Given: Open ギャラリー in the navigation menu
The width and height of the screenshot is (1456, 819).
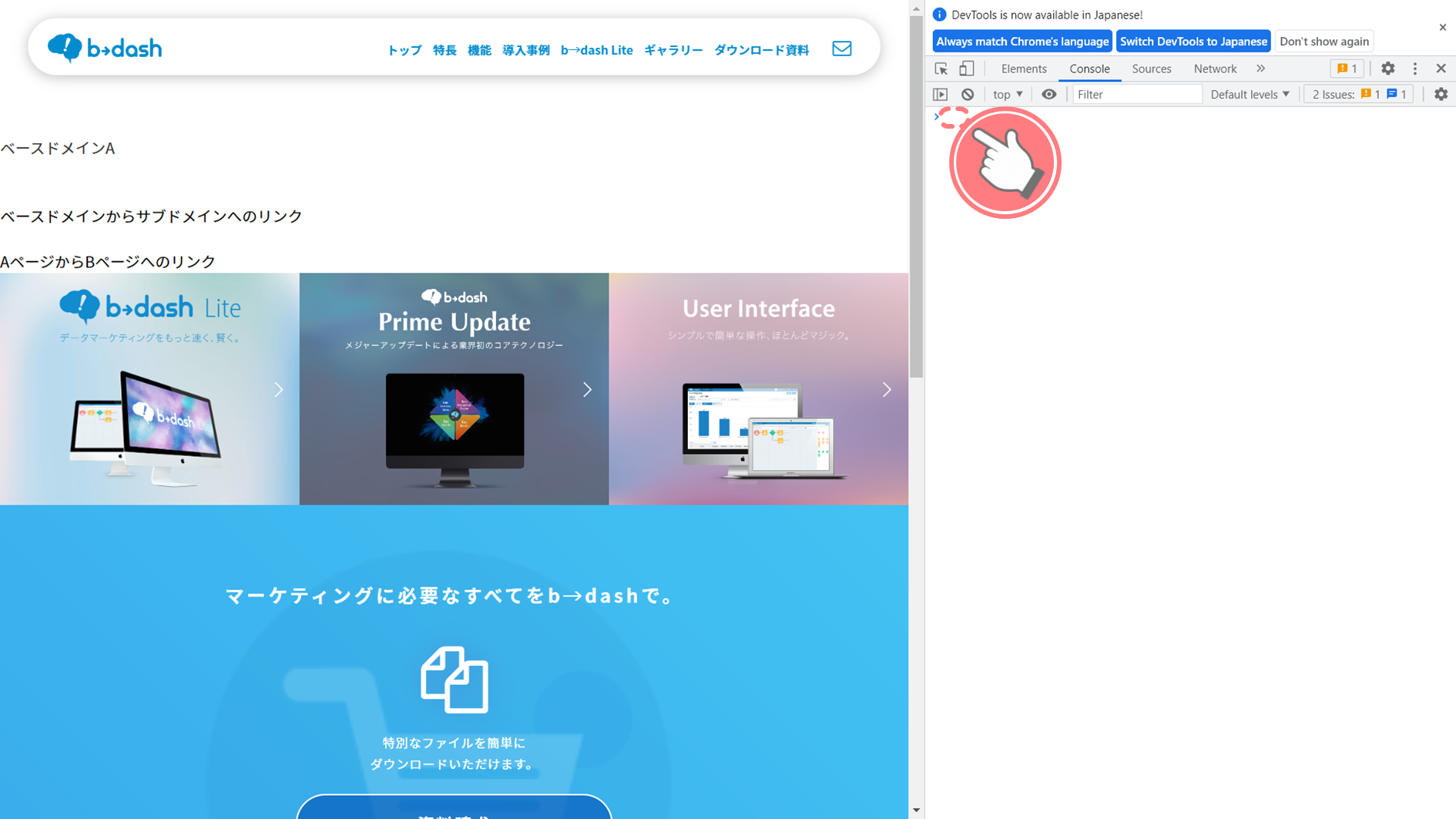Looking at the screenshot, I should click(673, 50).
